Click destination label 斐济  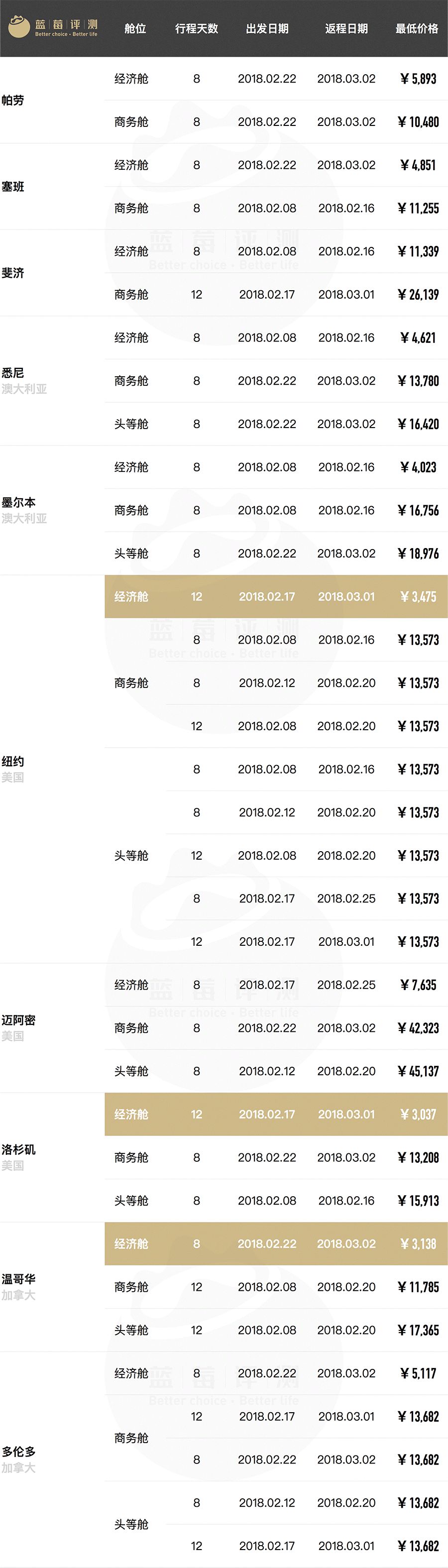click(13, 273)
